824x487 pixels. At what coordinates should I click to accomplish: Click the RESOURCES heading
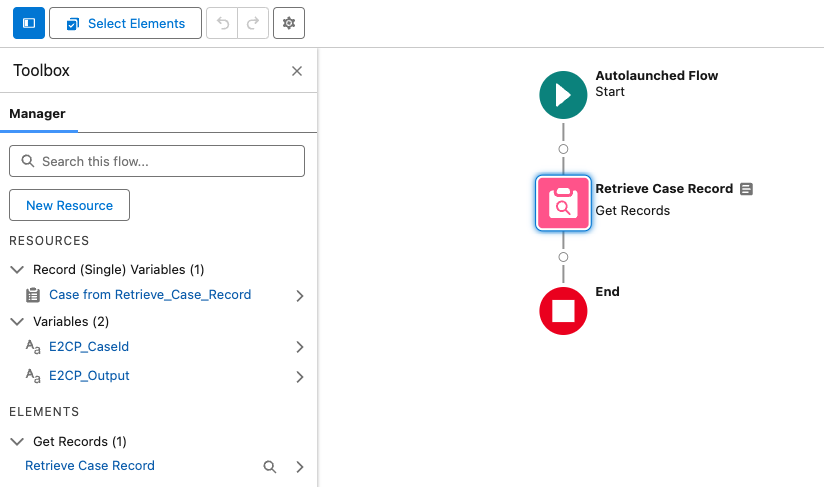click(x=49, y=241)
